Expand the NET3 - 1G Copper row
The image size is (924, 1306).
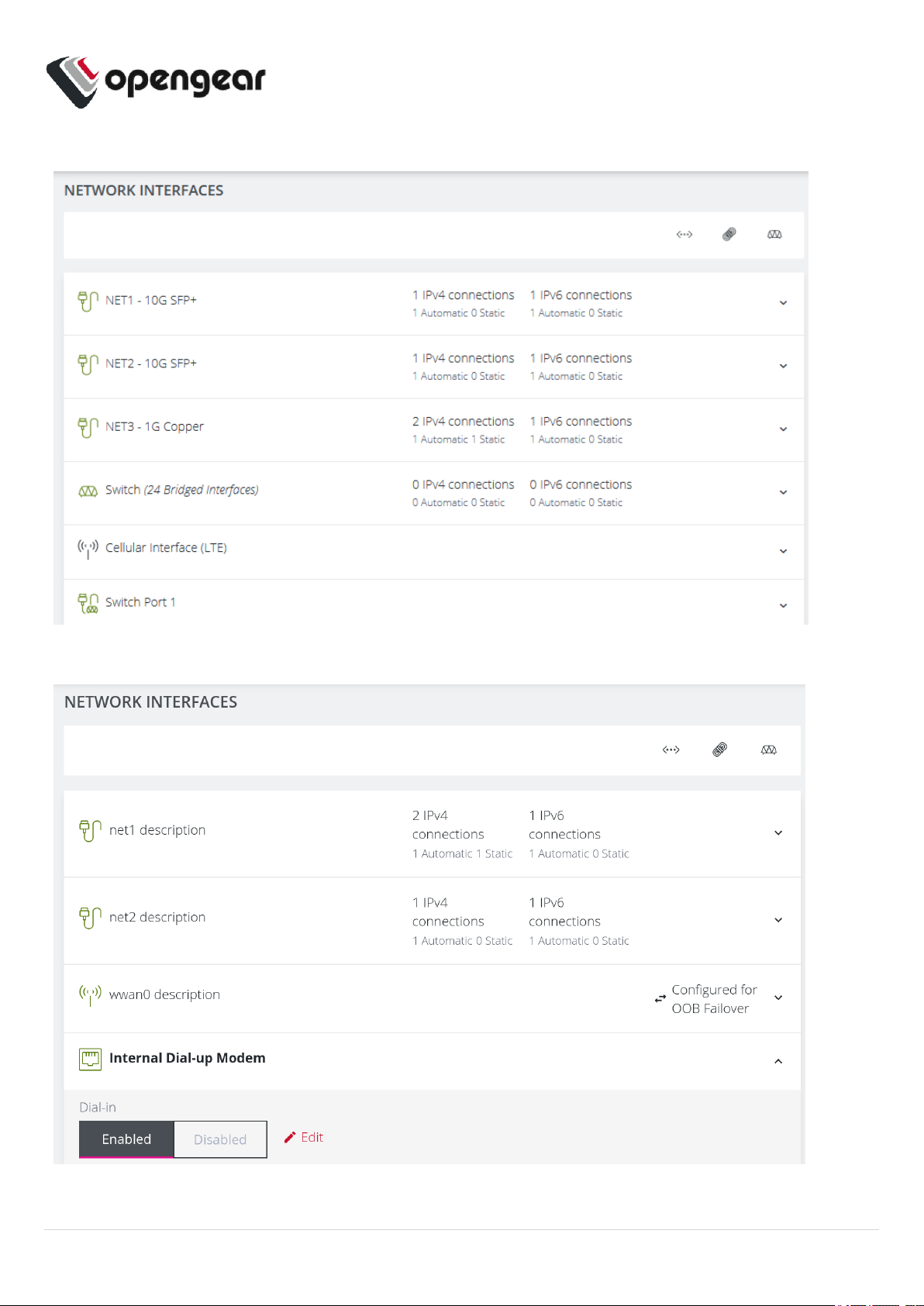tap(783, 429)
